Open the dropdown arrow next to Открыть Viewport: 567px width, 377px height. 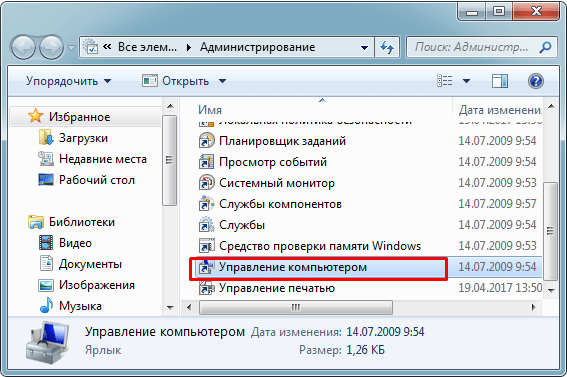pos(222,81)
